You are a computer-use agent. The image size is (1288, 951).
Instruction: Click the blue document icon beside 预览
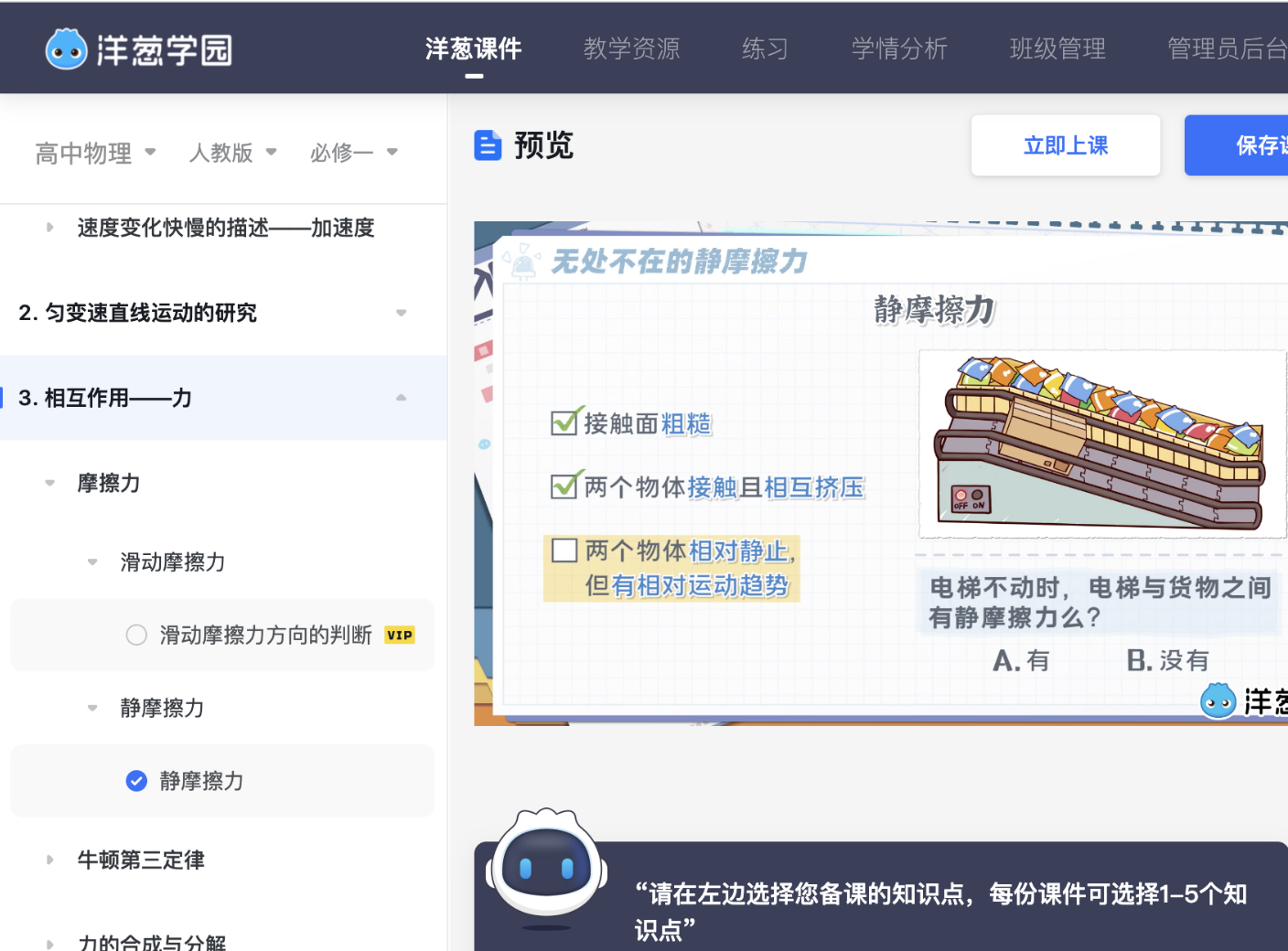pos(488,145)
